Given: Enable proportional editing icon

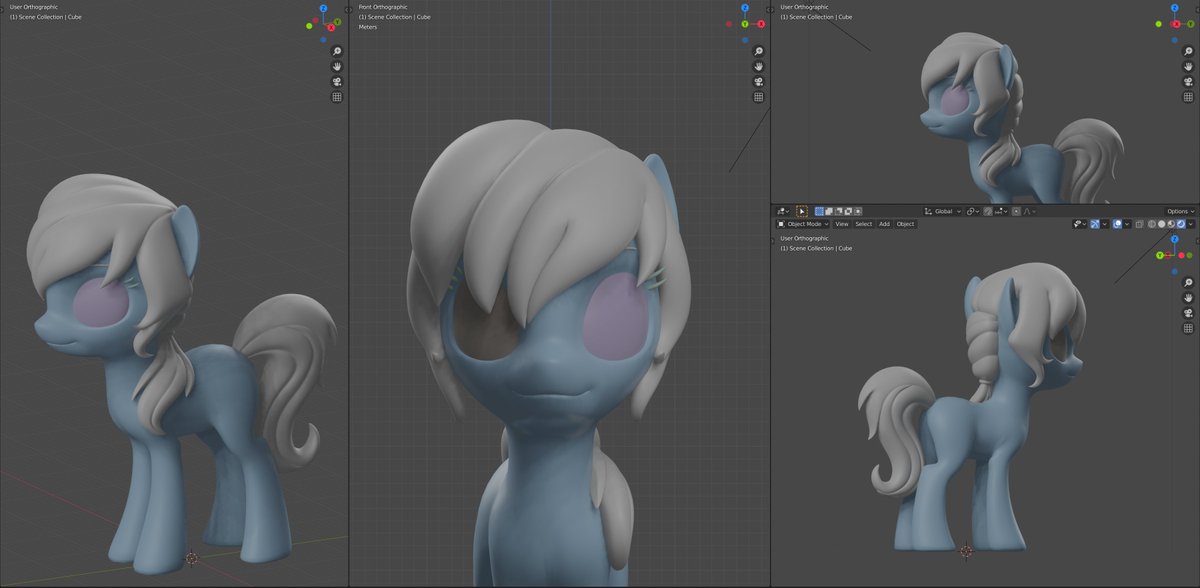Looking at the screenshot, I should 1015,211.
